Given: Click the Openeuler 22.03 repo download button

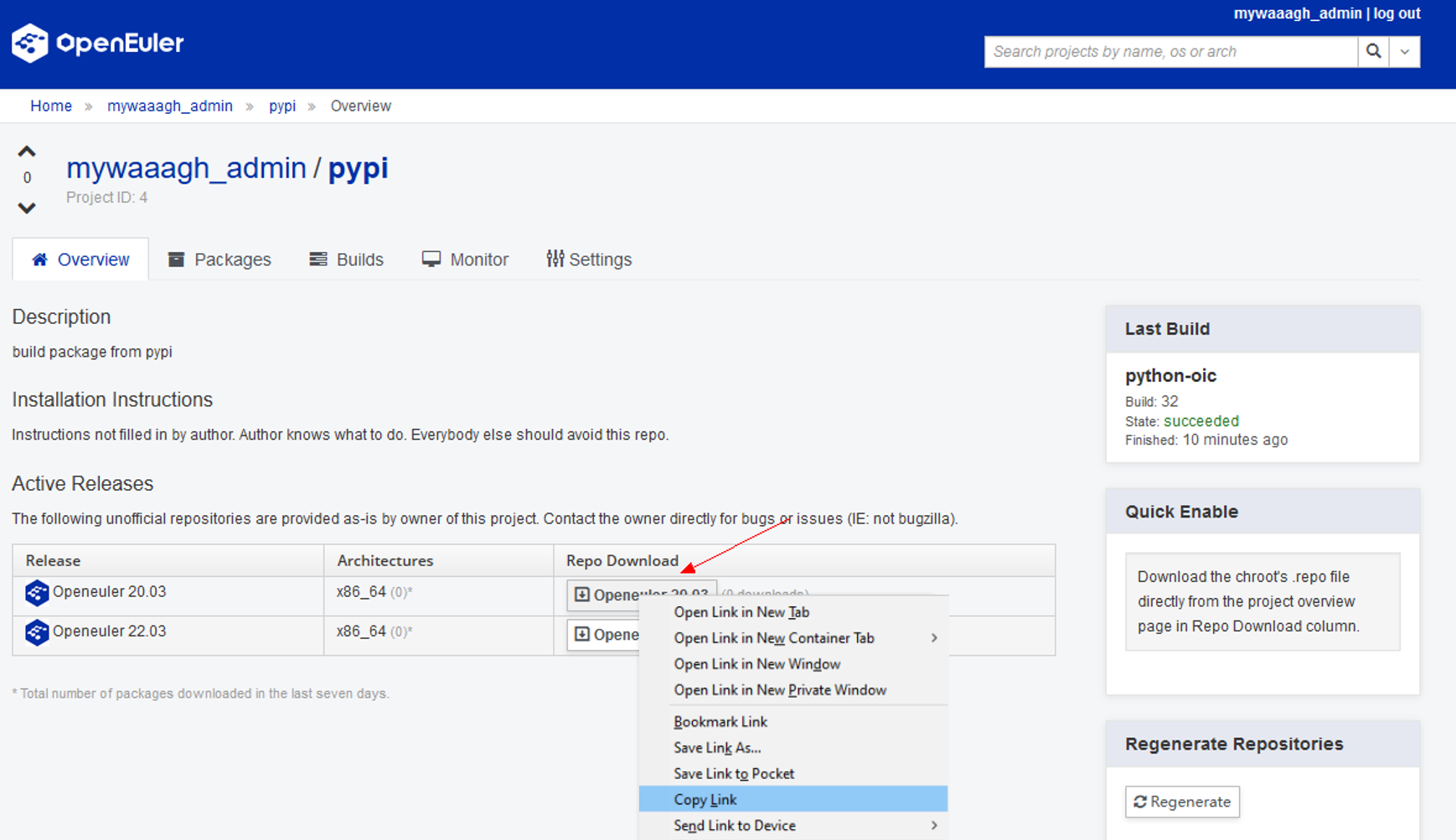Looking at the screenshot, I should 603,635.
